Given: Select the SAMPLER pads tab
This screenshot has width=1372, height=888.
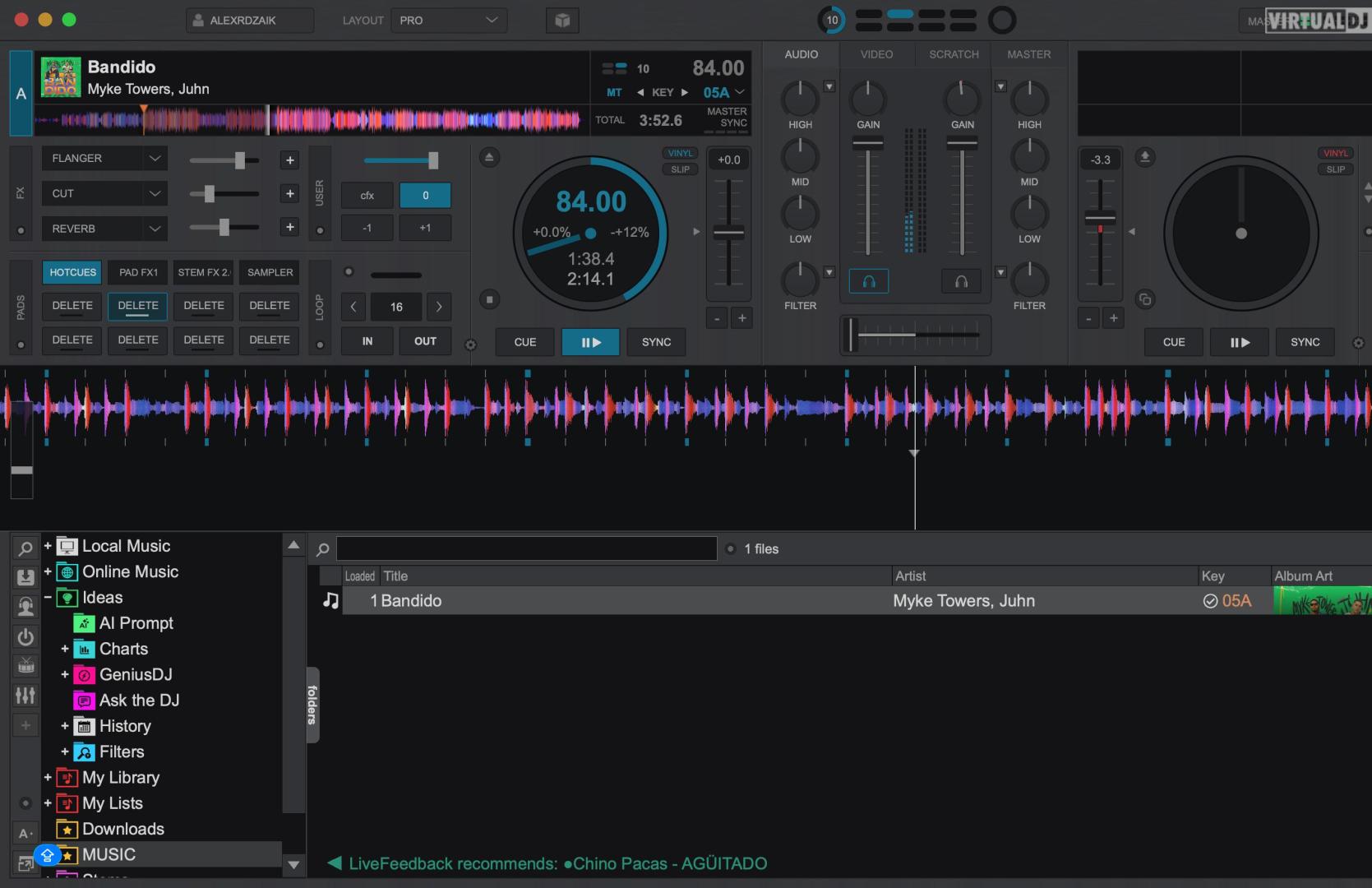Looking at the screenshot, I should coord(270,272).
